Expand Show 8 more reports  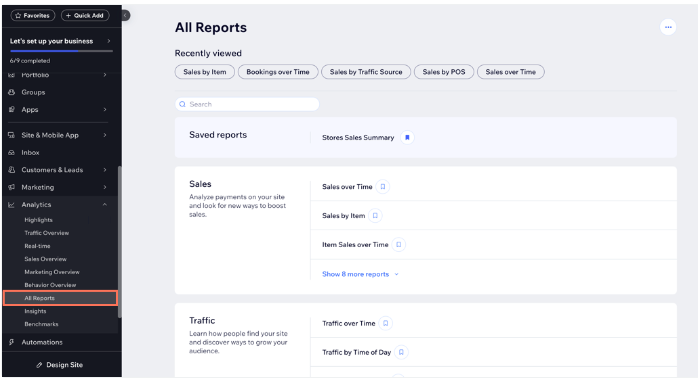point(360,274)
